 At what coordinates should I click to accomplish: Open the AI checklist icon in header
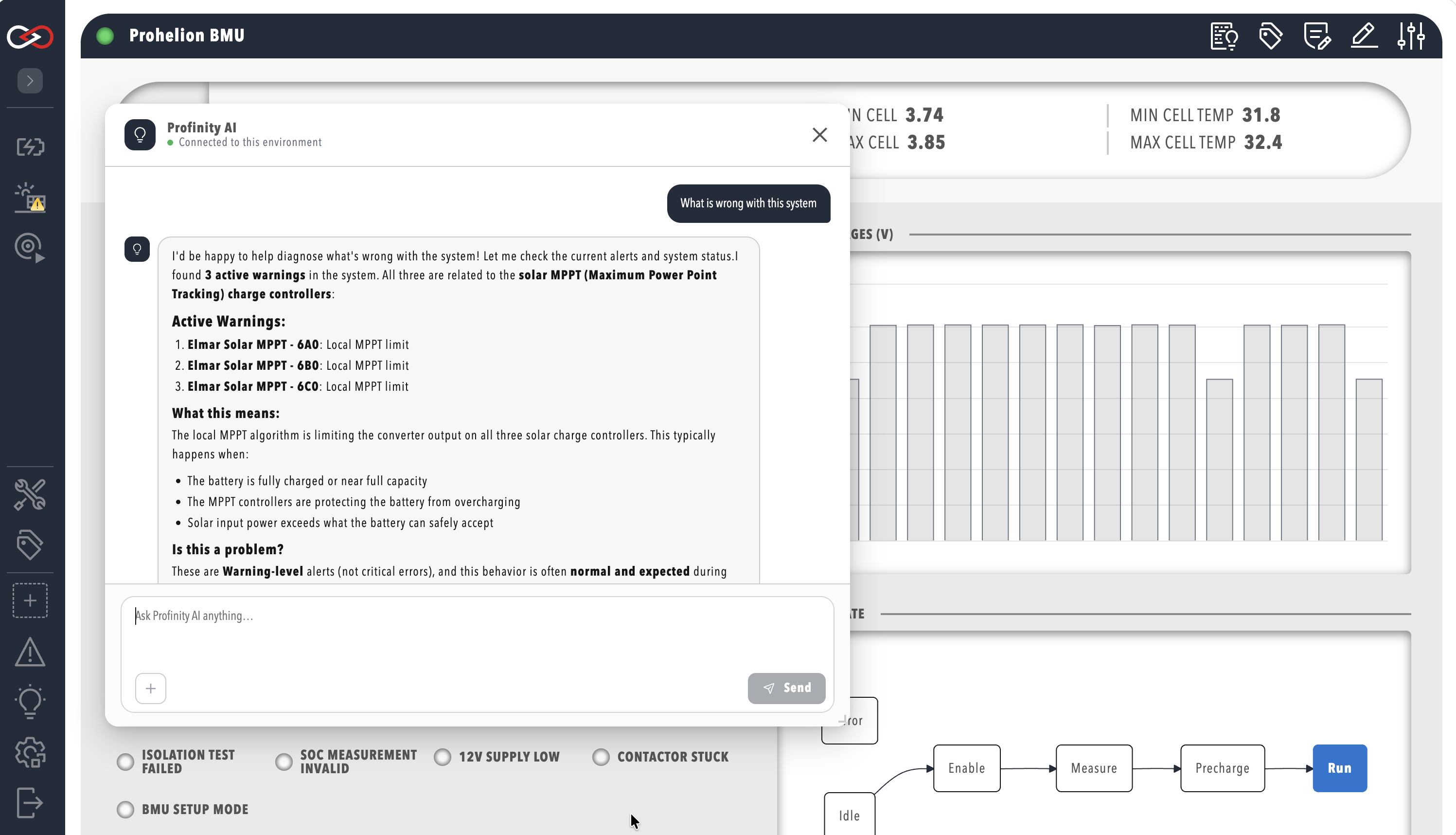click(1224, 36)
